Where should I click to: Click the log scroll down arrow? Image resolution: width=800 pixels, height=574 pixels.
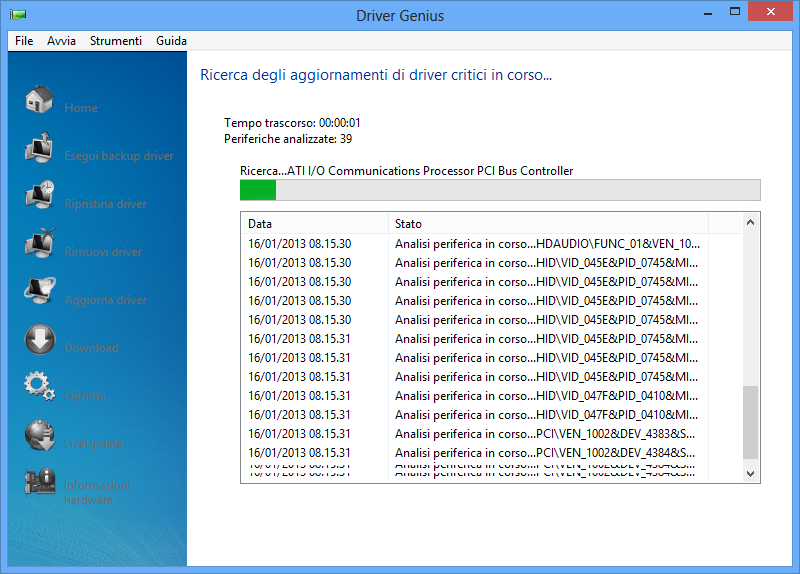(x=750, y=473)
